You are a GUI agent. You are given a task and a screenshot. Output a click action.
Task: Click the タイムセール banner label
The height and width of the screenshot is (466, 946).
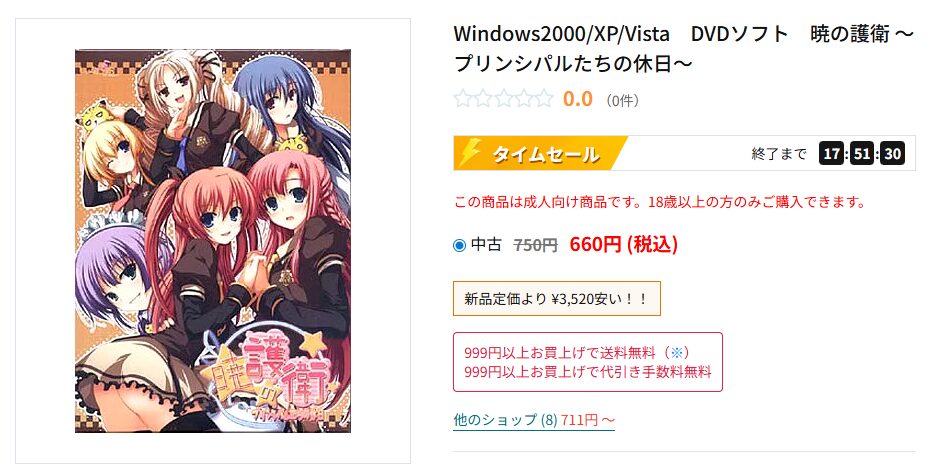[545, 155]
